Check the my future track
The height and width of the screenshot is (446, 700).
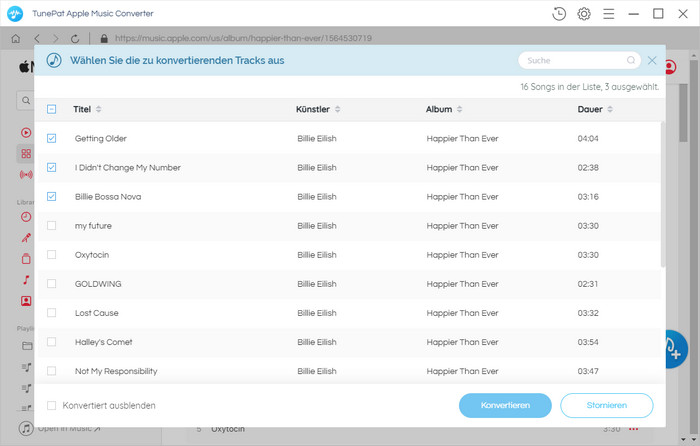[x=51, y=225]
